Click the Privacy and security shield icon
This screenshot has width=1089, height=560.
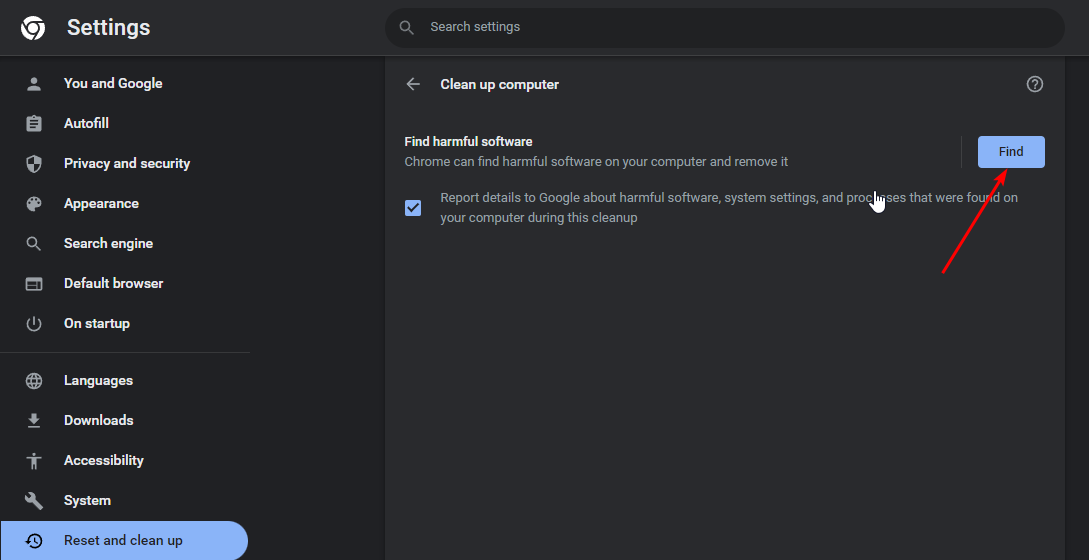click(x=34, y=164)
